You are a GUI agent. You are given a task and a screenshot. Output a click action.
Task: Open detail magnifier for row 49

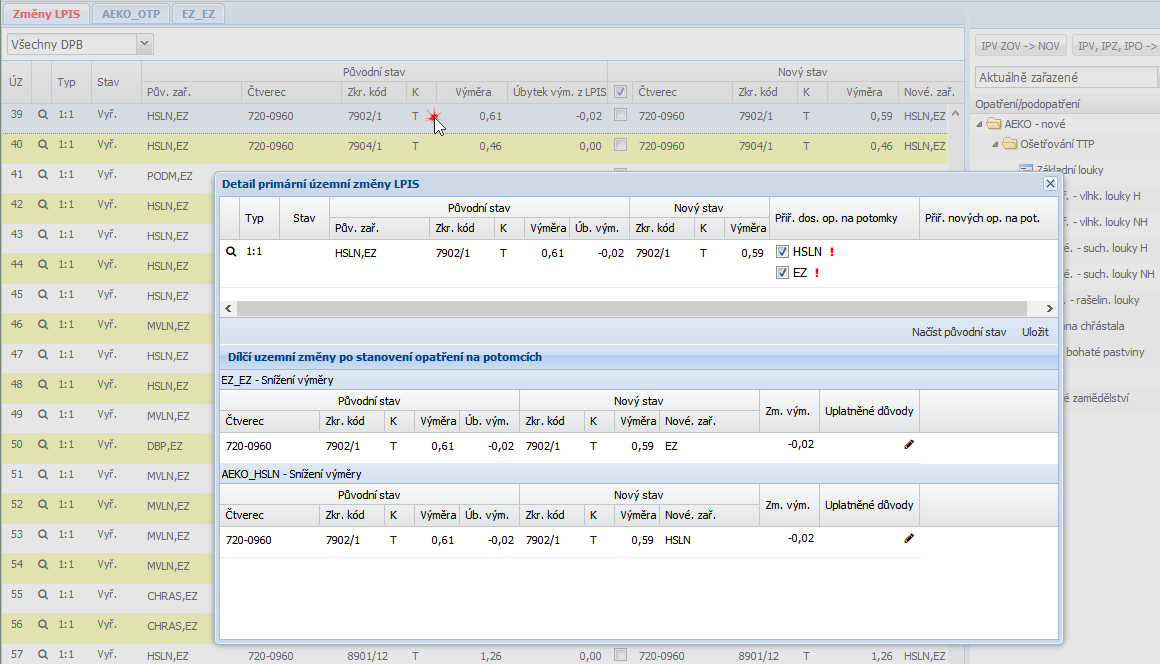[43, 414]
